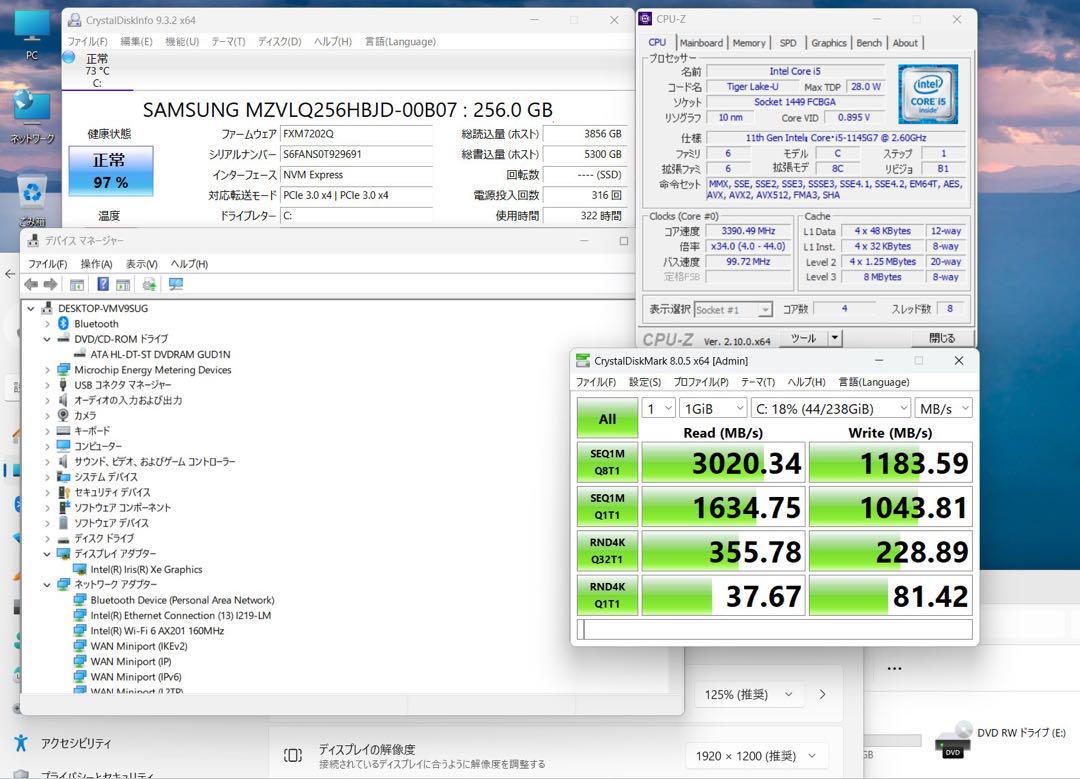The width and height of the screenshot is (1080, 779).
Task: Expand the Microchip Energy Metering Devices node
Action: pos(47,370)
